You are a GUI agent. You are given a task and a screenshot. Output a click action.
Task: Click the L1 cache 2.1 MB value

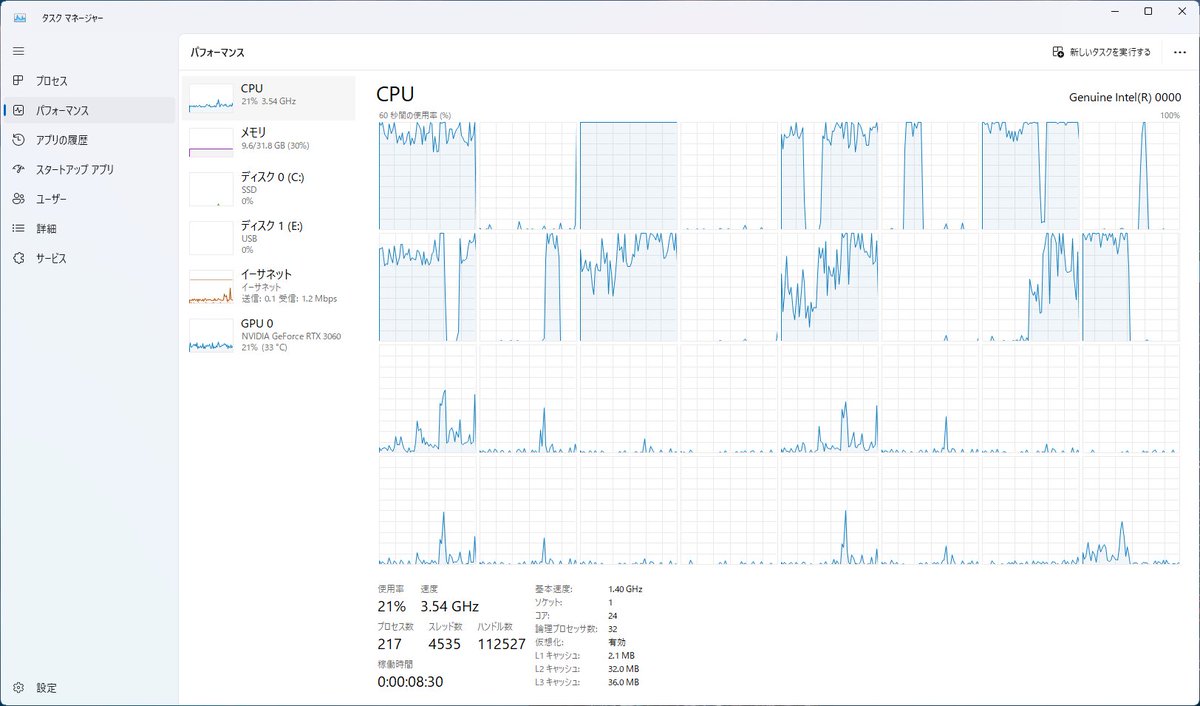click(x=621, y=655)
